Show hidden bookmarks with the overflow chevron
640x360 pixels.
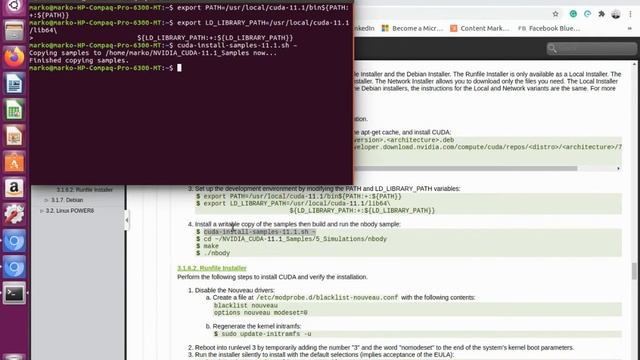pyautogui.click(x=629, y=28)
